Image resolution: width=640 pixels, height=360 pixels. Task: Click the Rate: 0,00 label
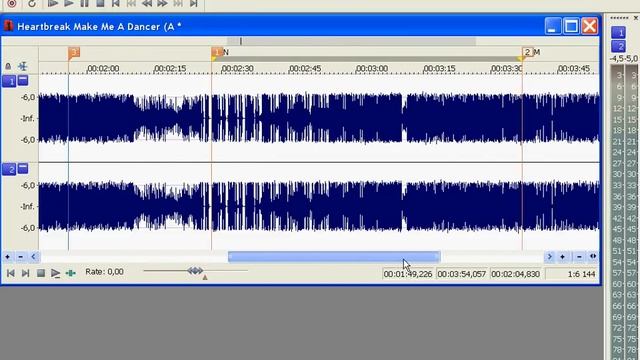click(x=104, y=272)
